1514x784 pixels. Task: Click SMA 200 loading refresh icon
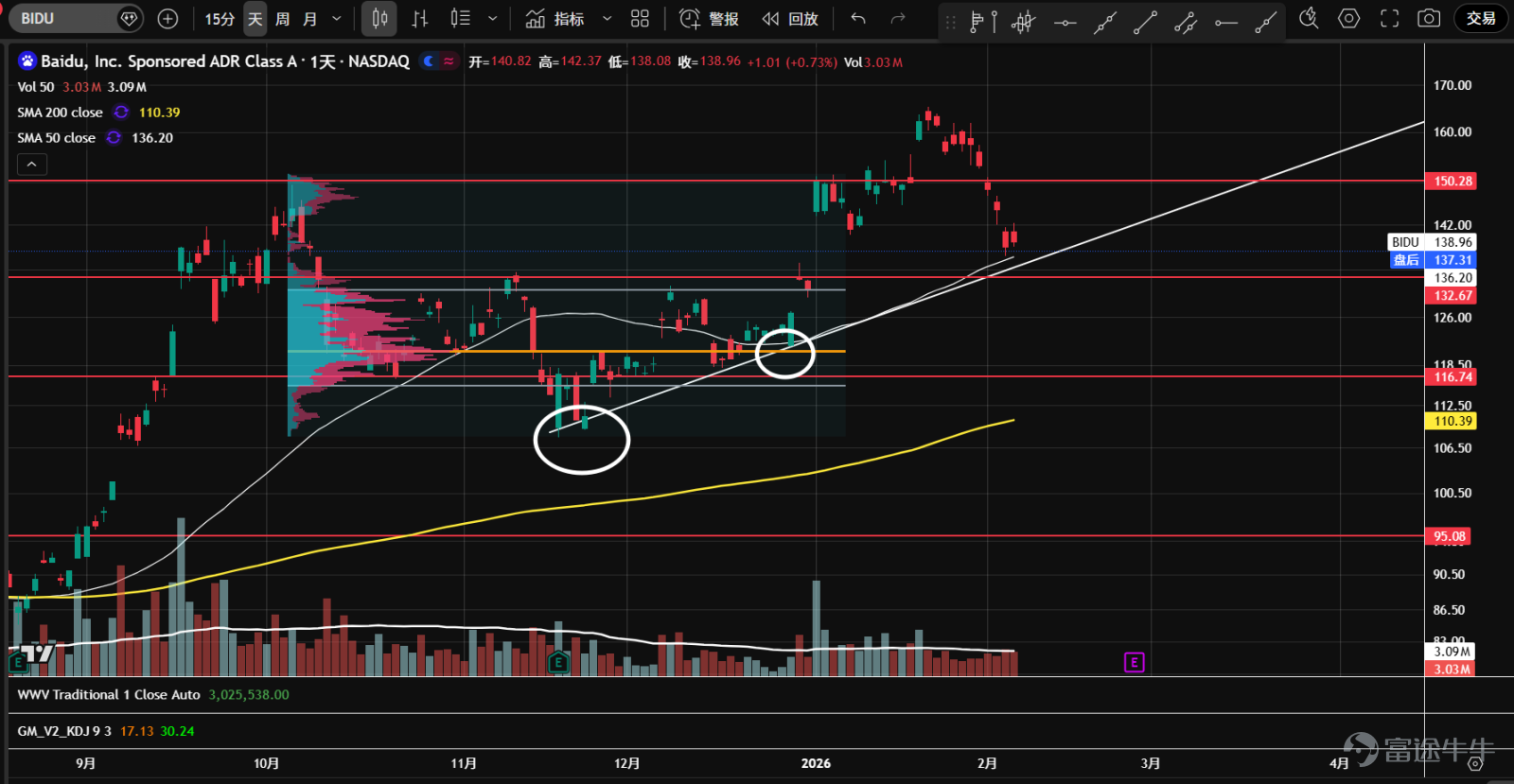click(x=121, y=113)
